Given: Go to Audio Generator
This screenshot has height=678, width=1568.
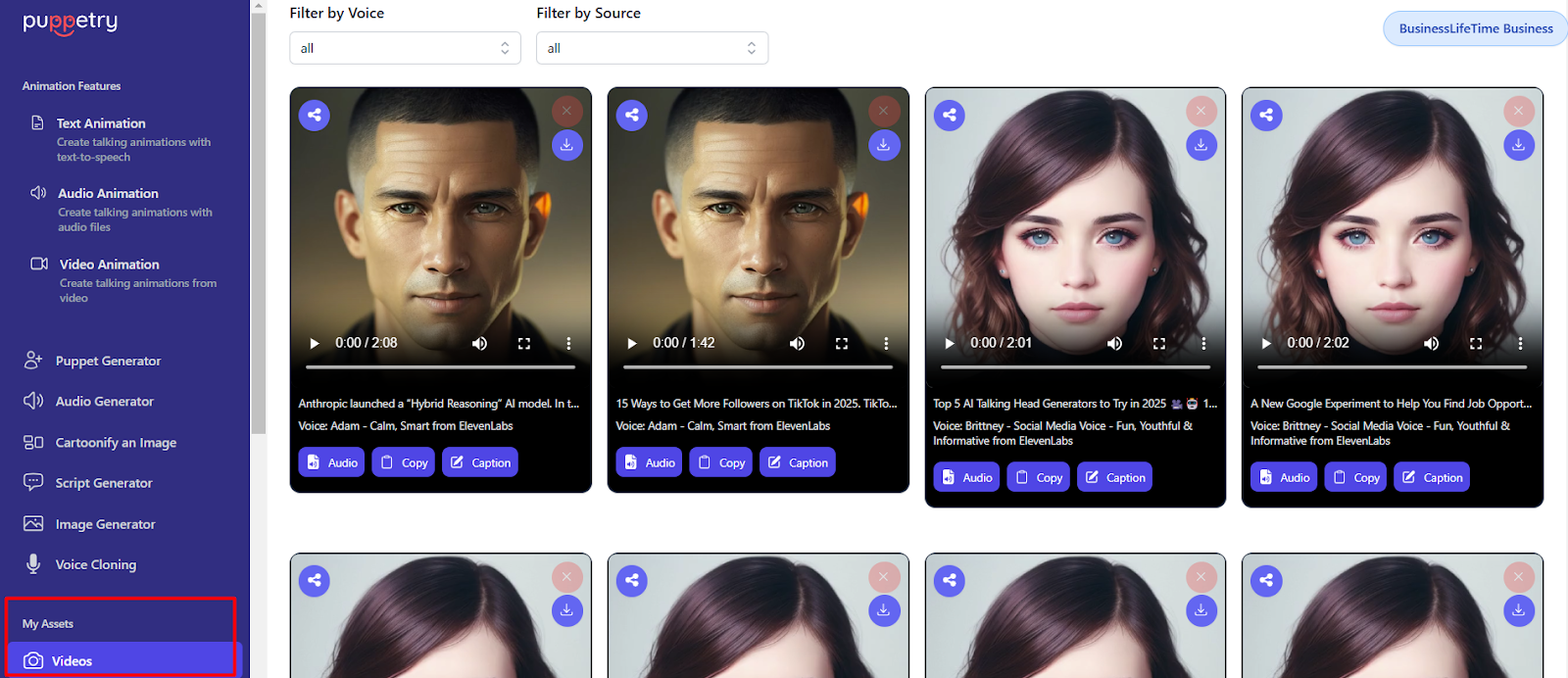Looking at the screenshot, I should pos(89,401).
